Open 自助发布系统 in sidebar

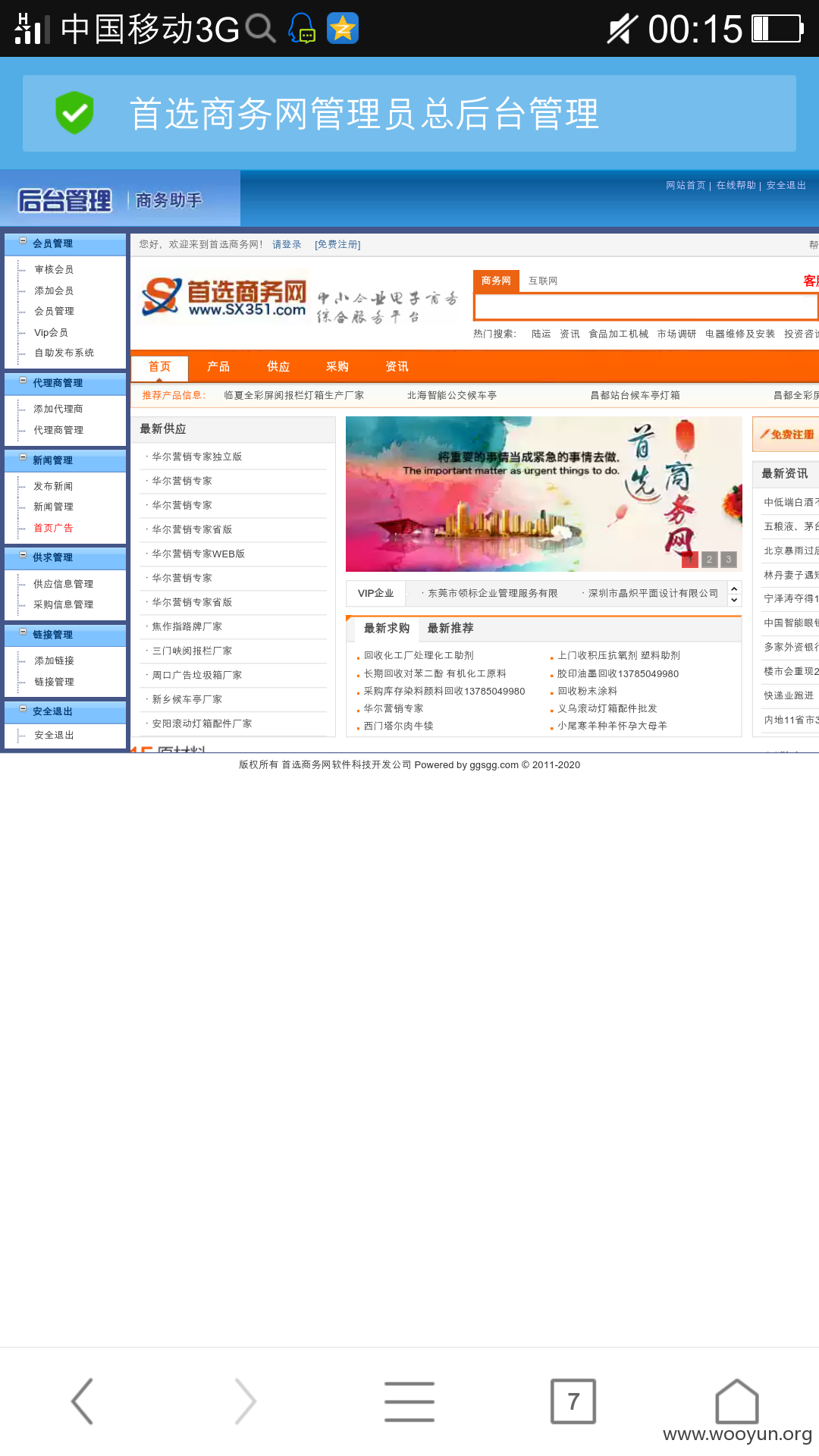[x=64, y=353]
